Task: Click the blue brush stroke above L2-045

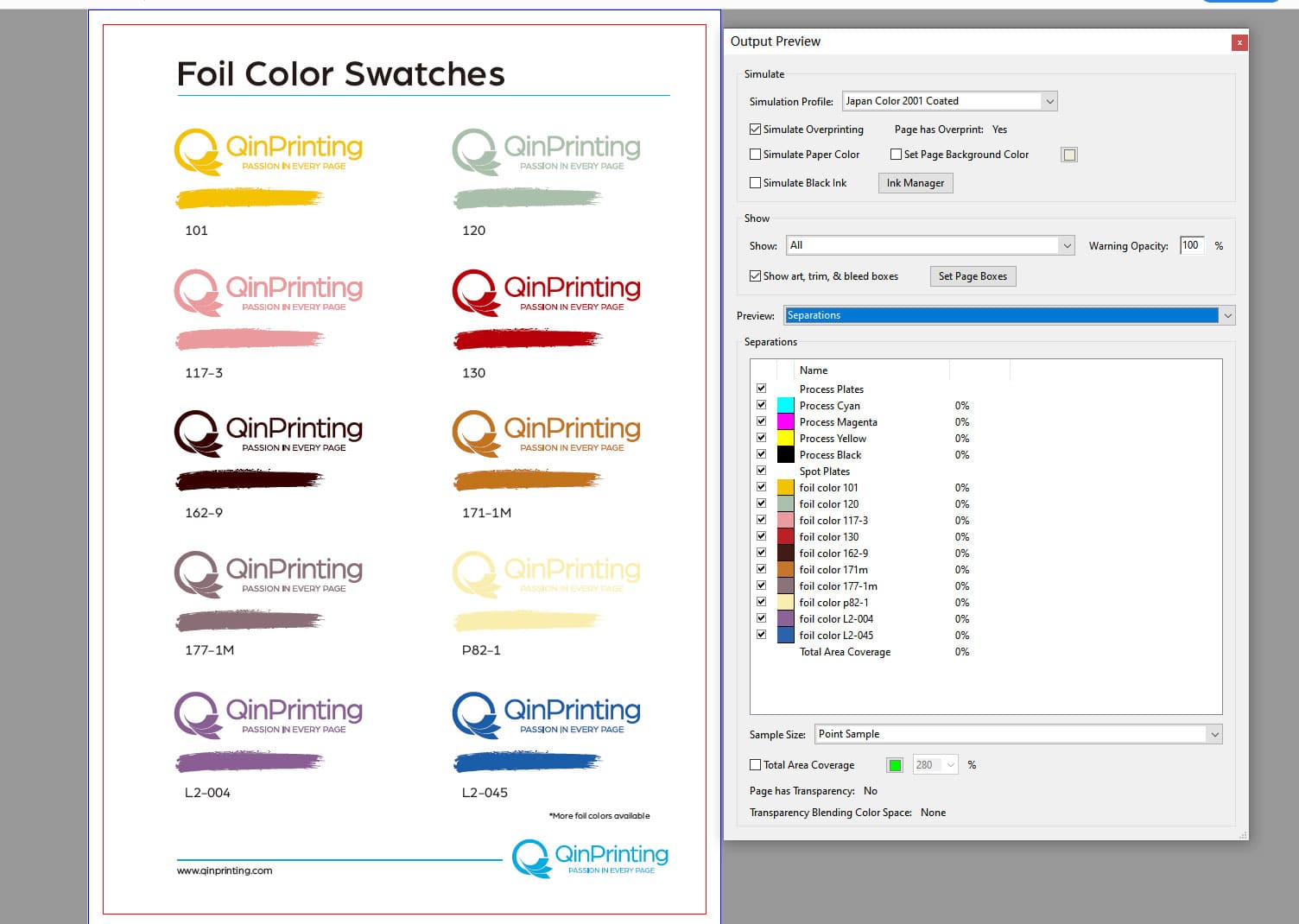Action: click(528, 761)
